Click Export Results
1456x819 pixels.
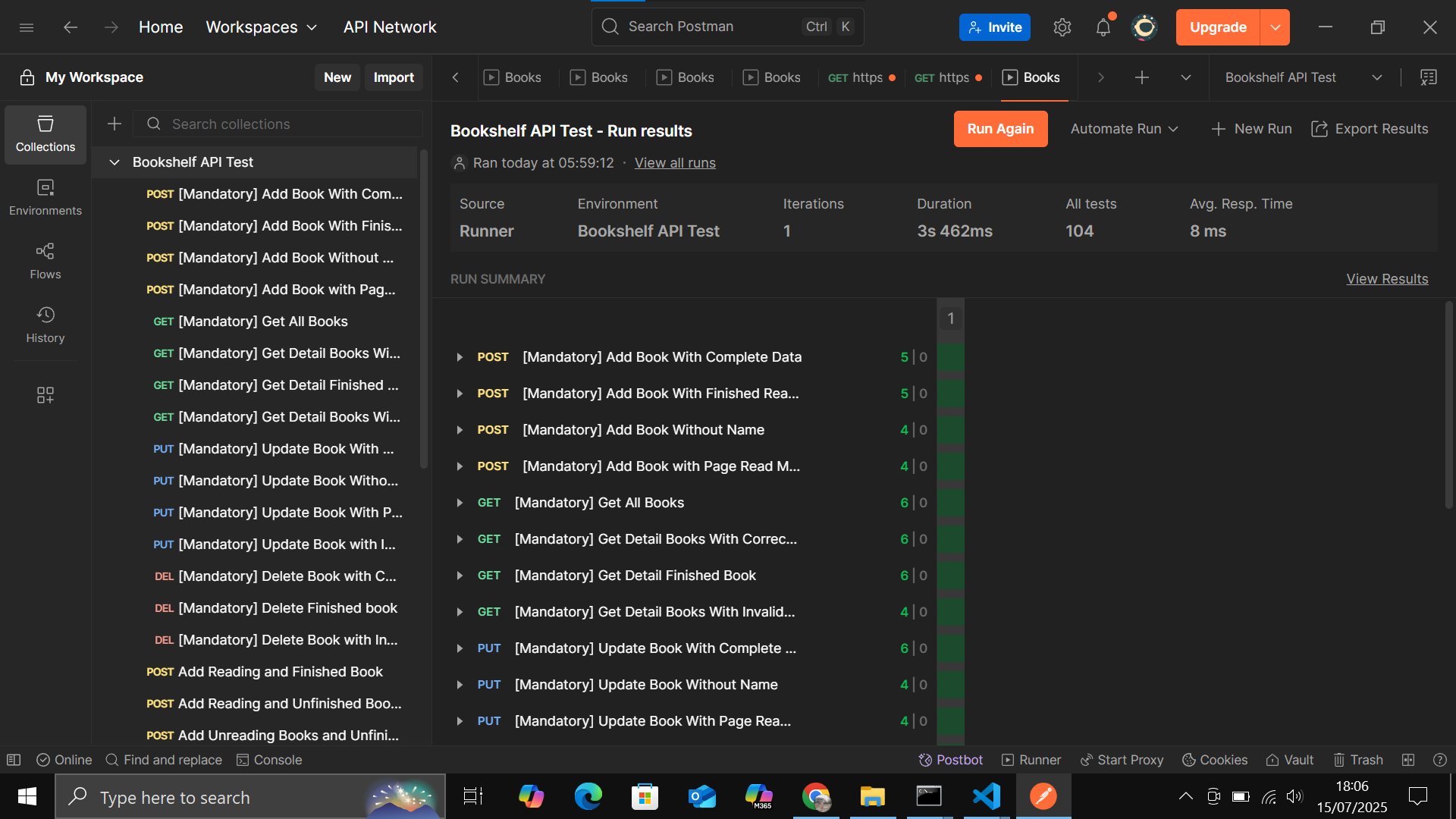1370,129
